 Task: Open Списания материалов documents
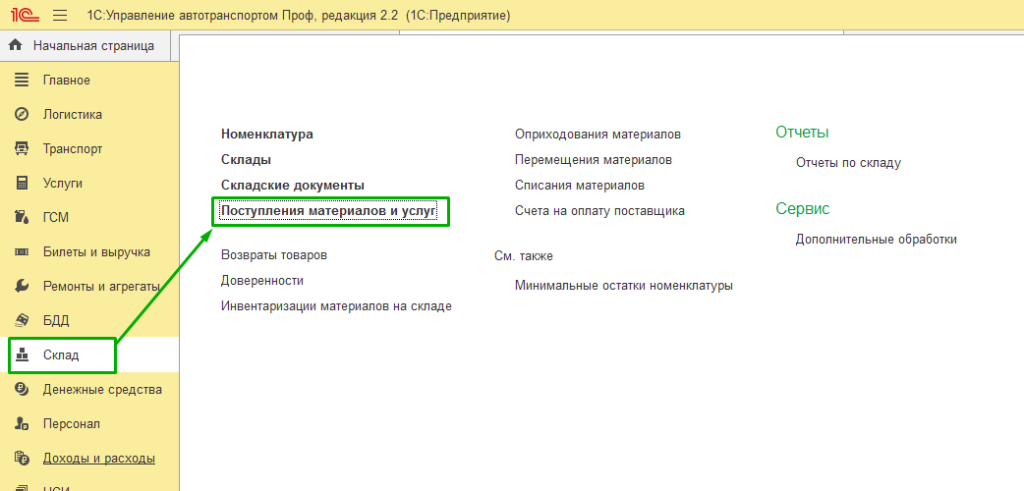point(579,185)
